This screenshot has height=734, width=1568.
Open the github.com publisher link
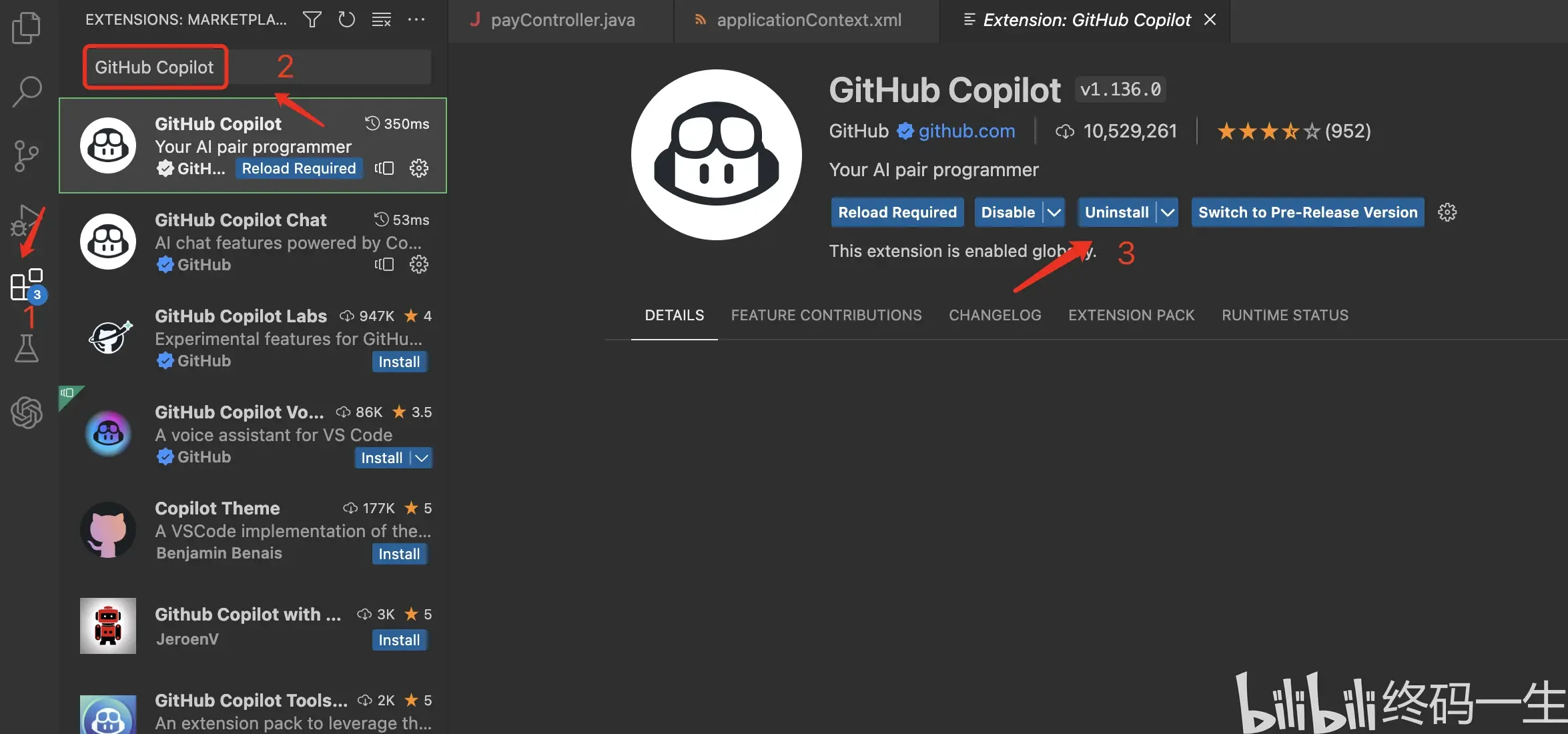[966, 131]
